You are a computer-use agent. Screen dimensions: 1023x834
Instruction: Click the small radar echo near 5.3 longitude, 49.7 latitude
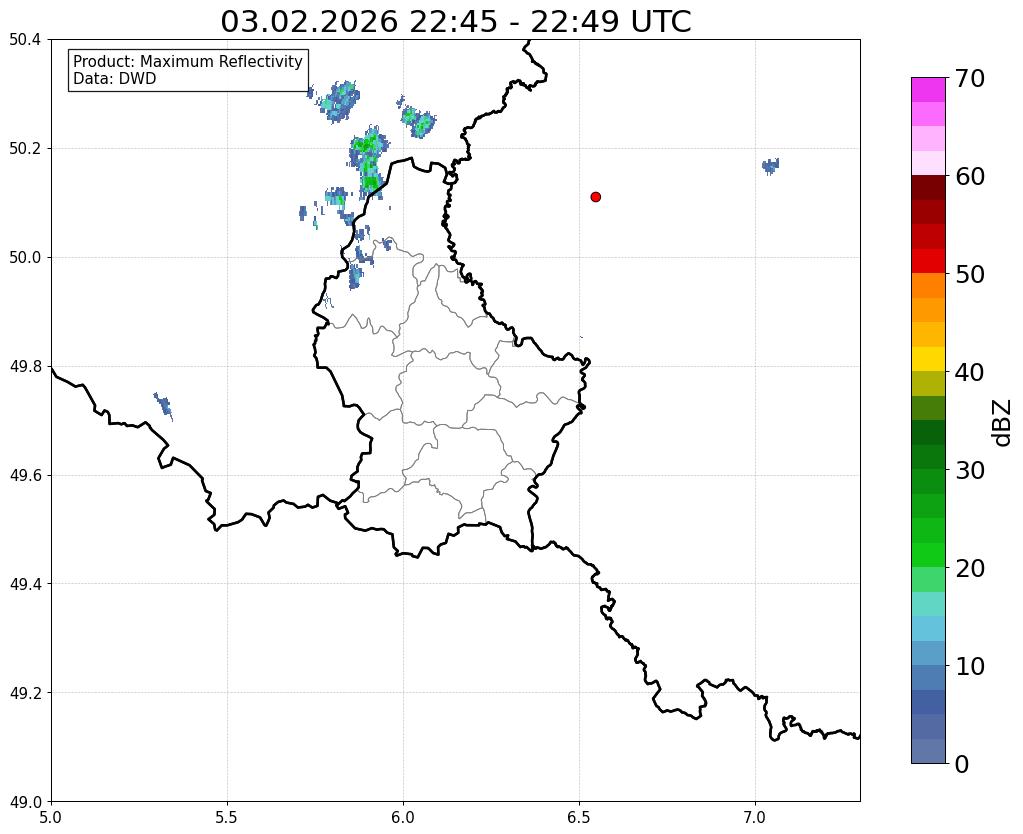tap(163, 406)
